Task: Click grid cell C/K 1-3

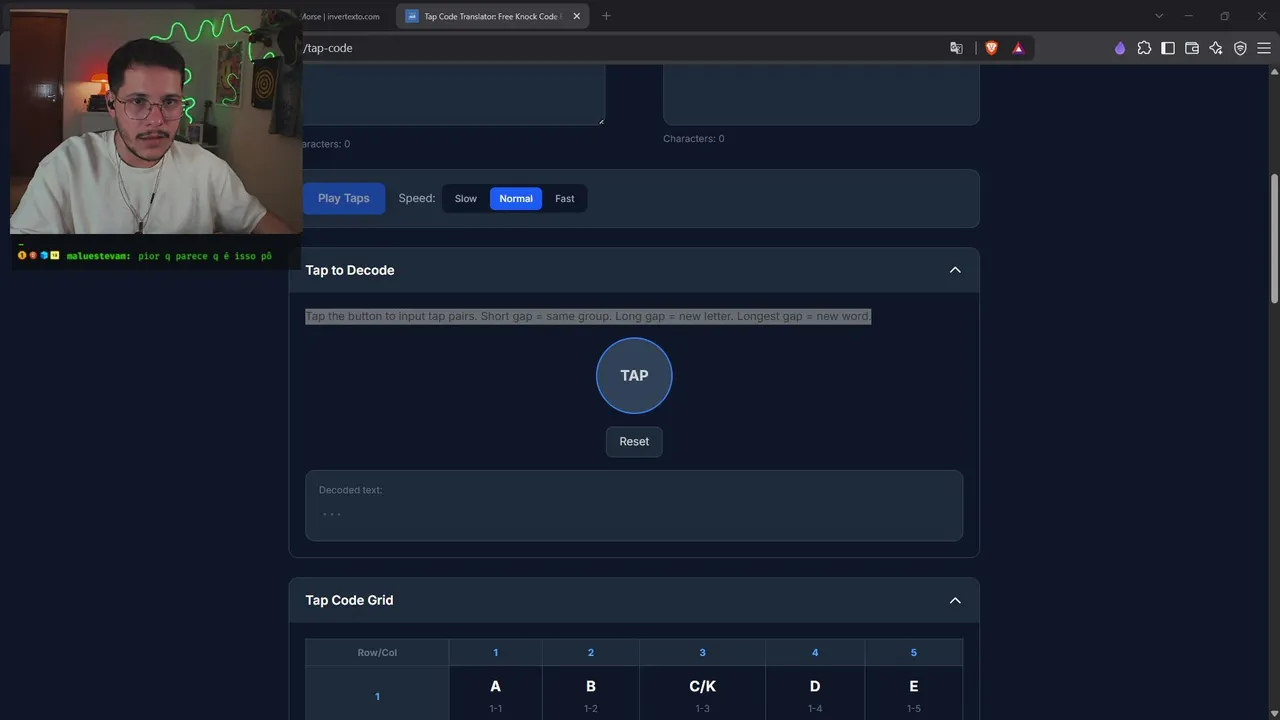Action: pos(702,696)
